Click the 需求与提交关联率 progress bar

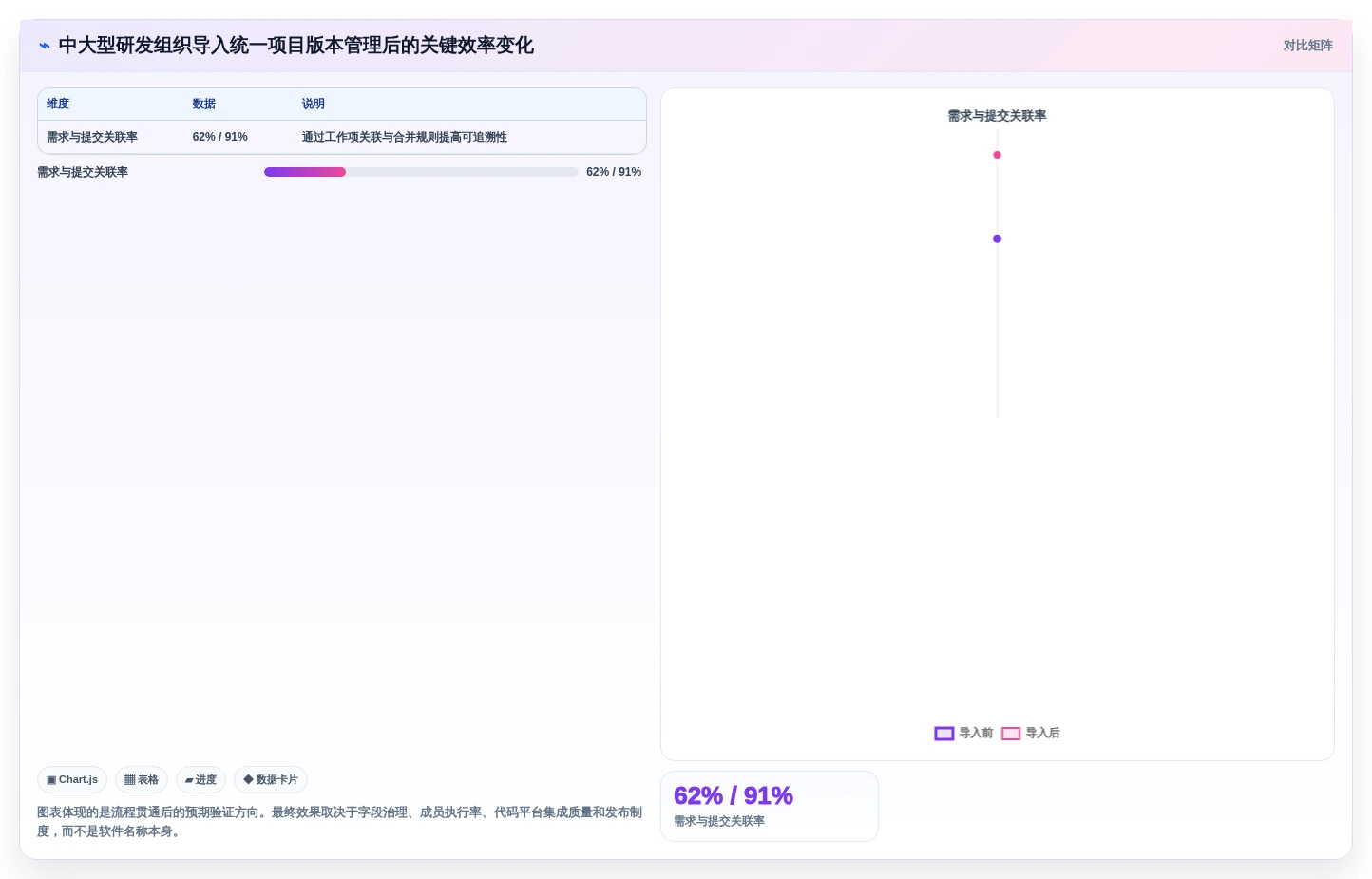(421, 172)
